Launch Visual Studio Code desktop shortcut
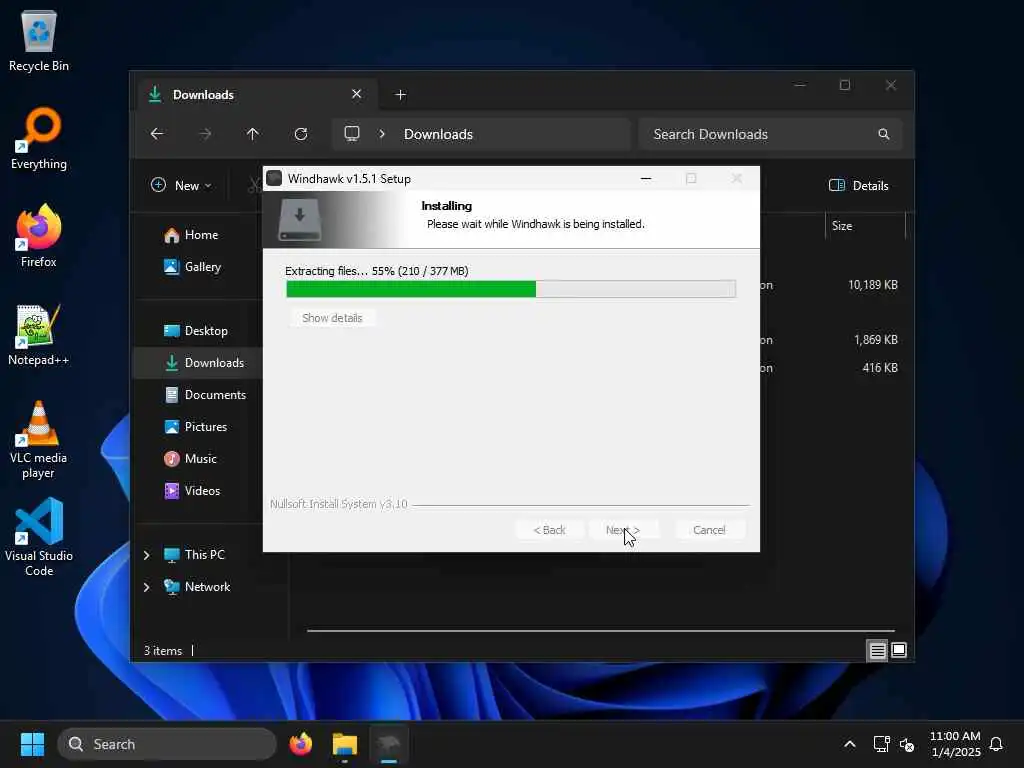The width and height of the screenshot is (1024, 768). 39,538
